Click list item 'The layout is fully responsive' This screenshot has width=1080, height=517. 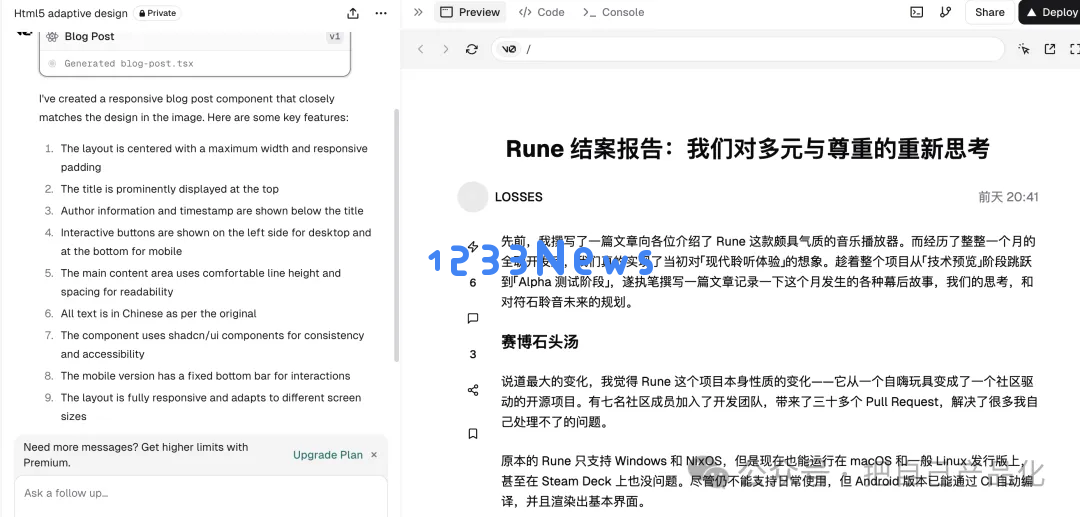[x=211, y=407]
